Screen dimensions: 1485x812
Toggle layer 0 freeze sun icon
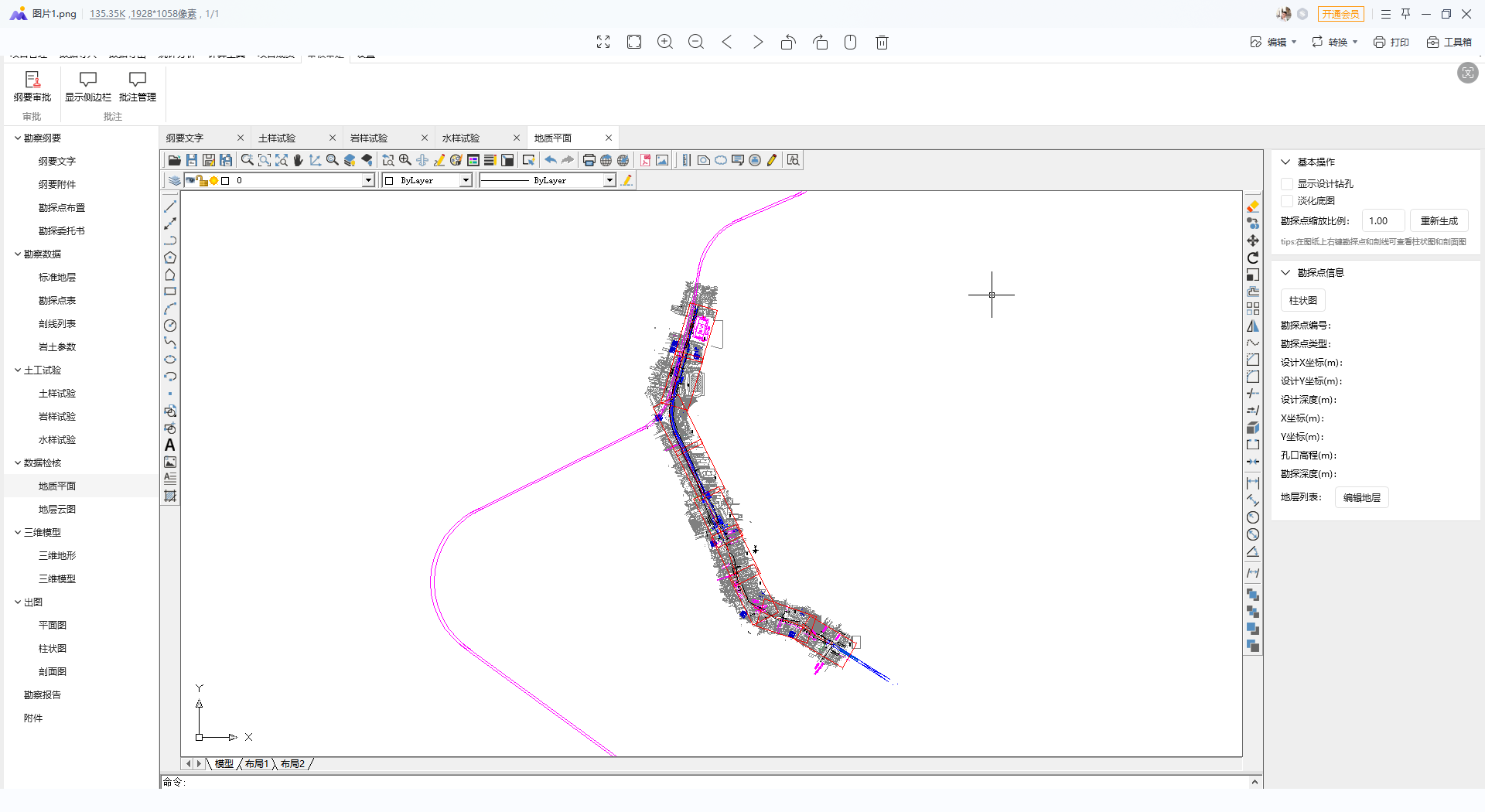click(214, 180)
